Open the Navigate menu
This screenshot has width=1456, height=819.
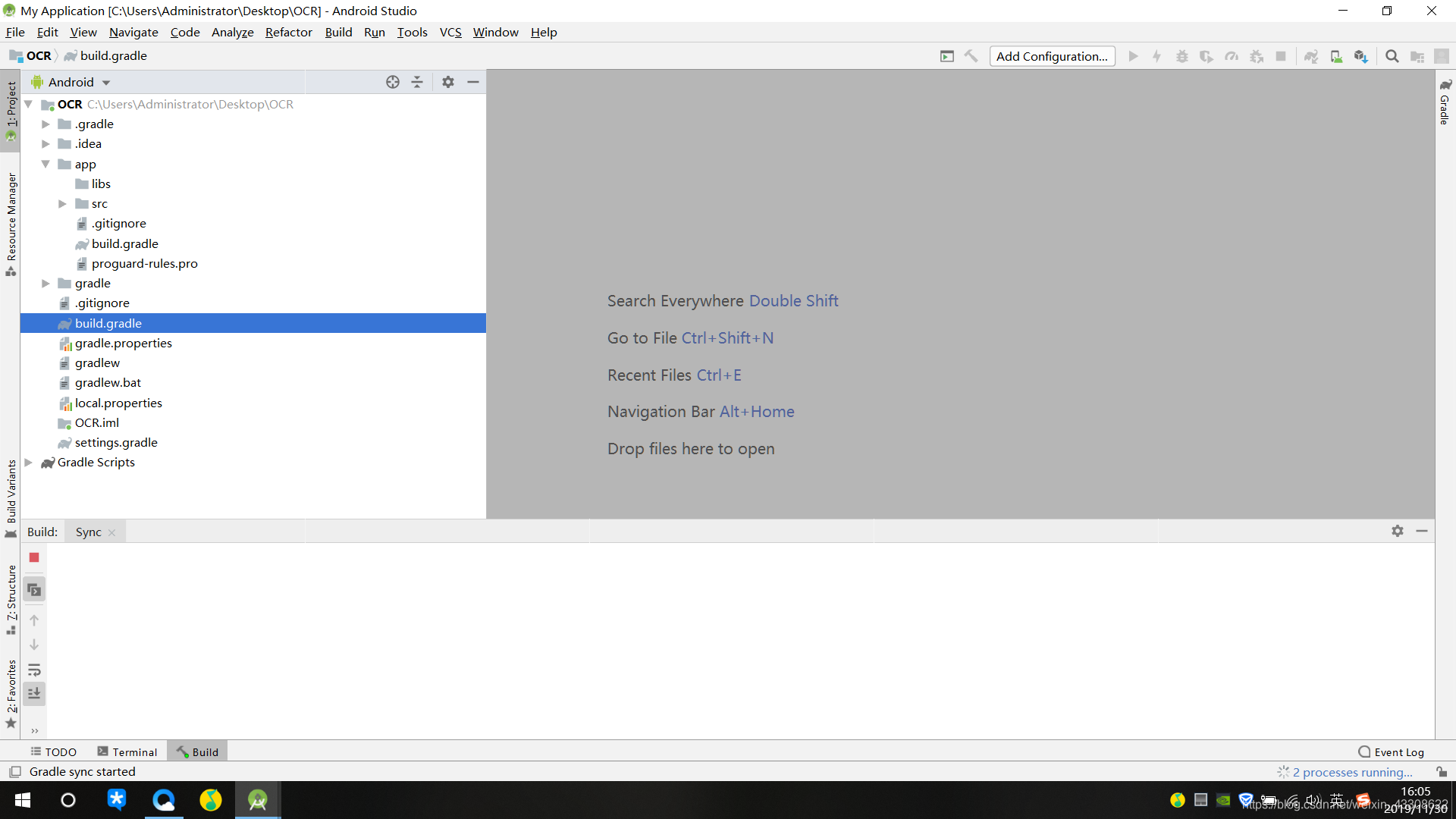click(133, 32)
